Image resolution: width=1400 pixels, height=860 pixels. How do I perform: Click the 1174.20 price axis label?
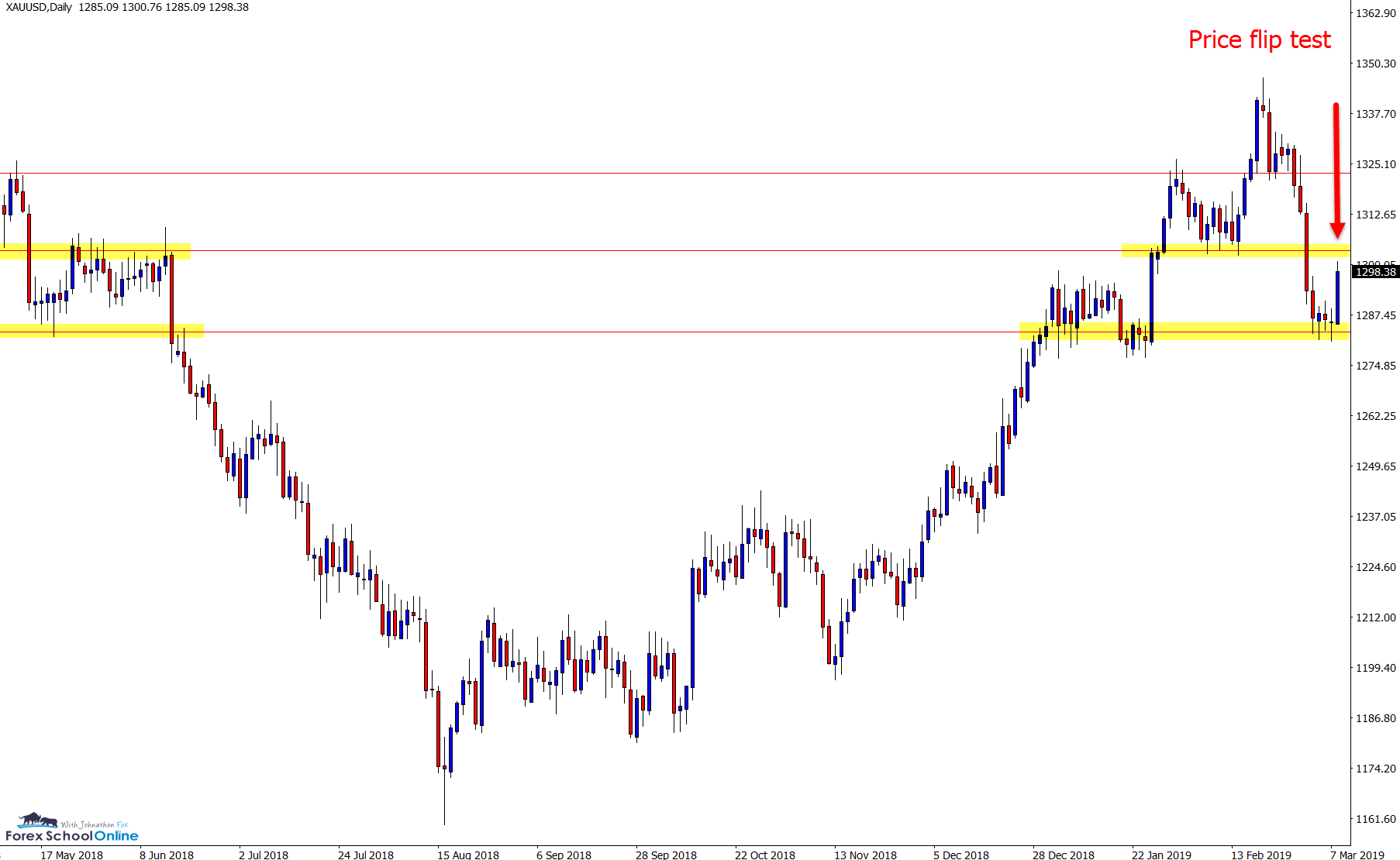(x=1375, y=769)
